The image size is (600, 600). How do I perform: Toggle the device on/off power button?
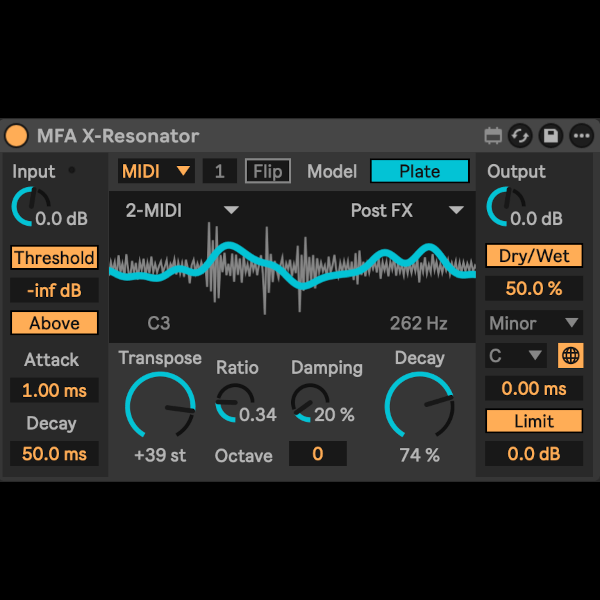(17, 136)
